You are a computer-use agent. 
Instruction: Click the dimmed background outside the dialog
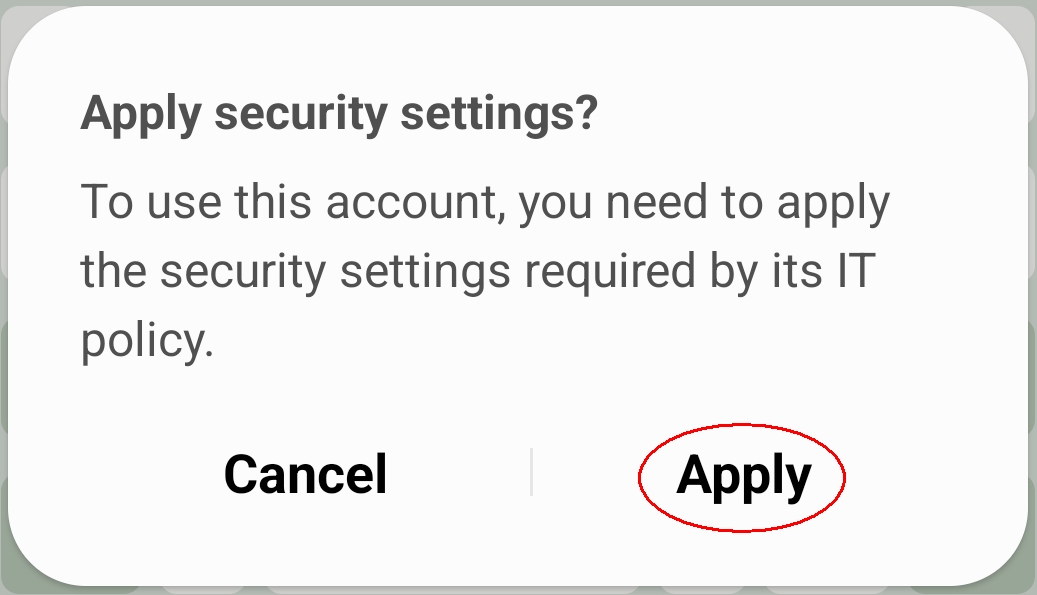[x=1031, y=300]
